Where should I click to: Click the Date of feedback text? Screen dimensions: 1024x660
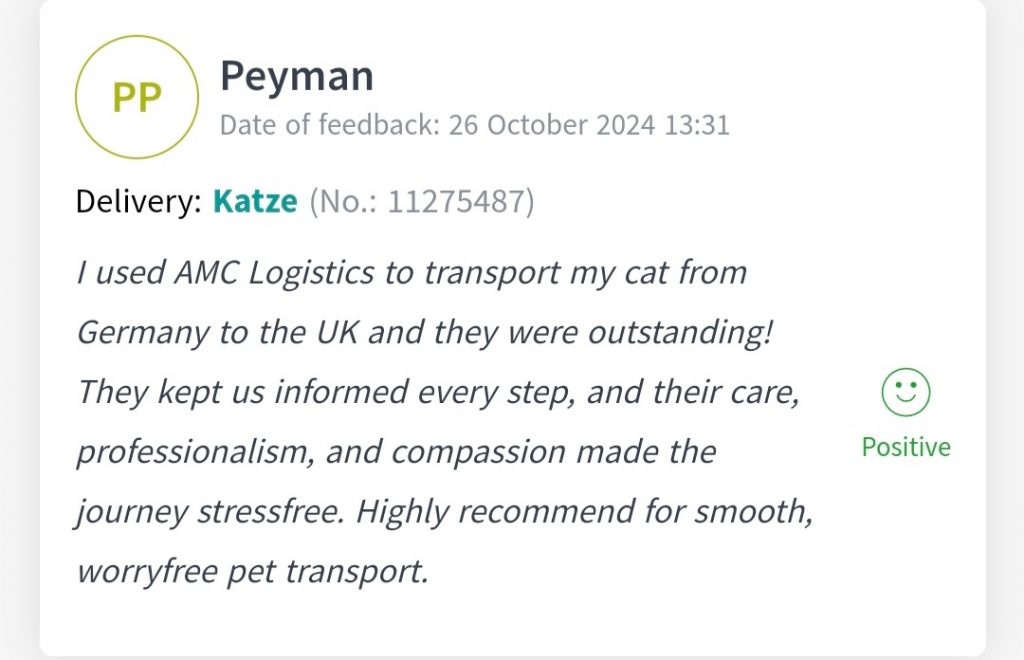click(330, 126)
